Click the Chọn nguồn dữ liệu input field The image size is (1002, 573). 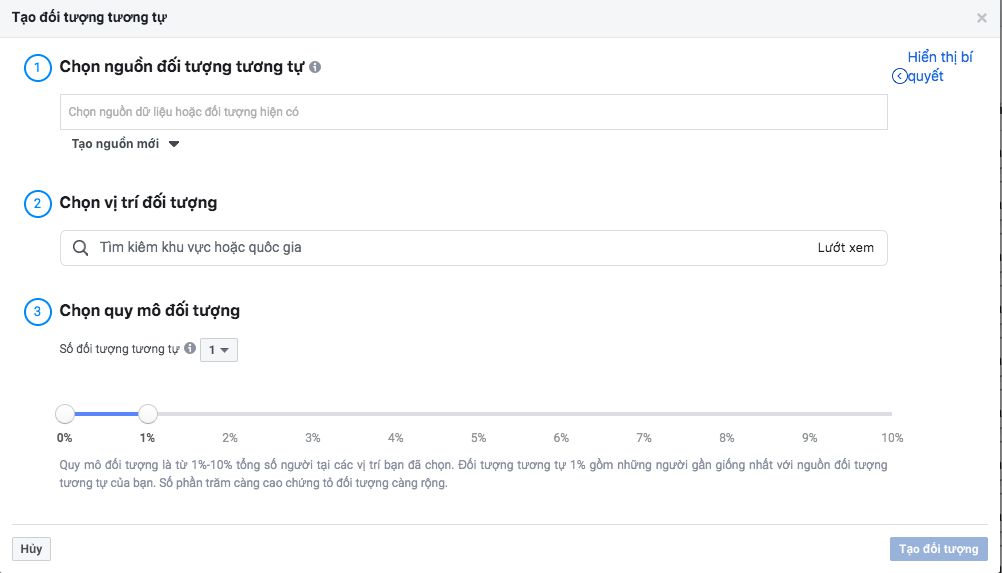pos(474,112)
